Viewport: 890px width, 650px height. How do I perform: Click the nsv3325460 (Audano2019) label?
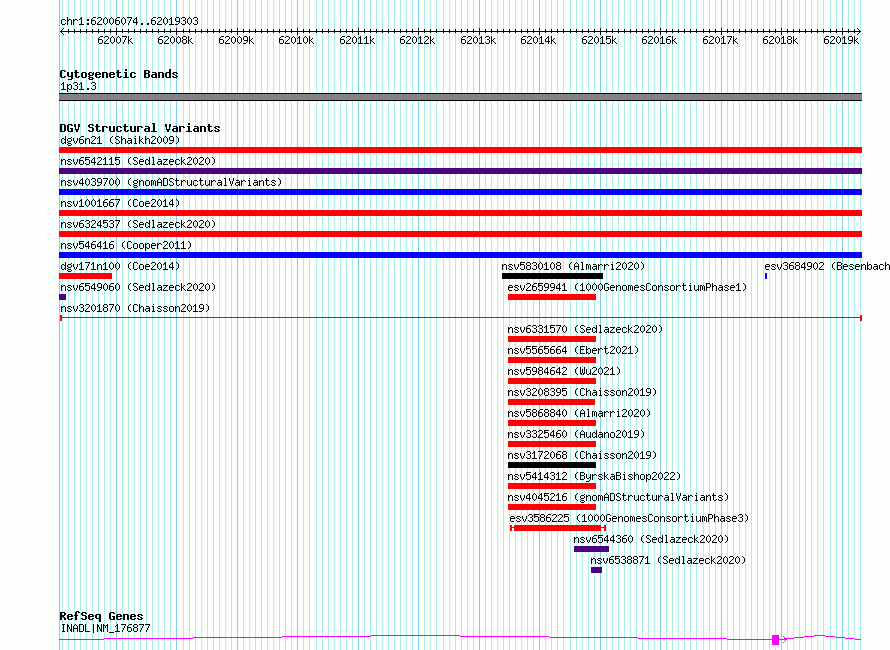click(576, 434)
